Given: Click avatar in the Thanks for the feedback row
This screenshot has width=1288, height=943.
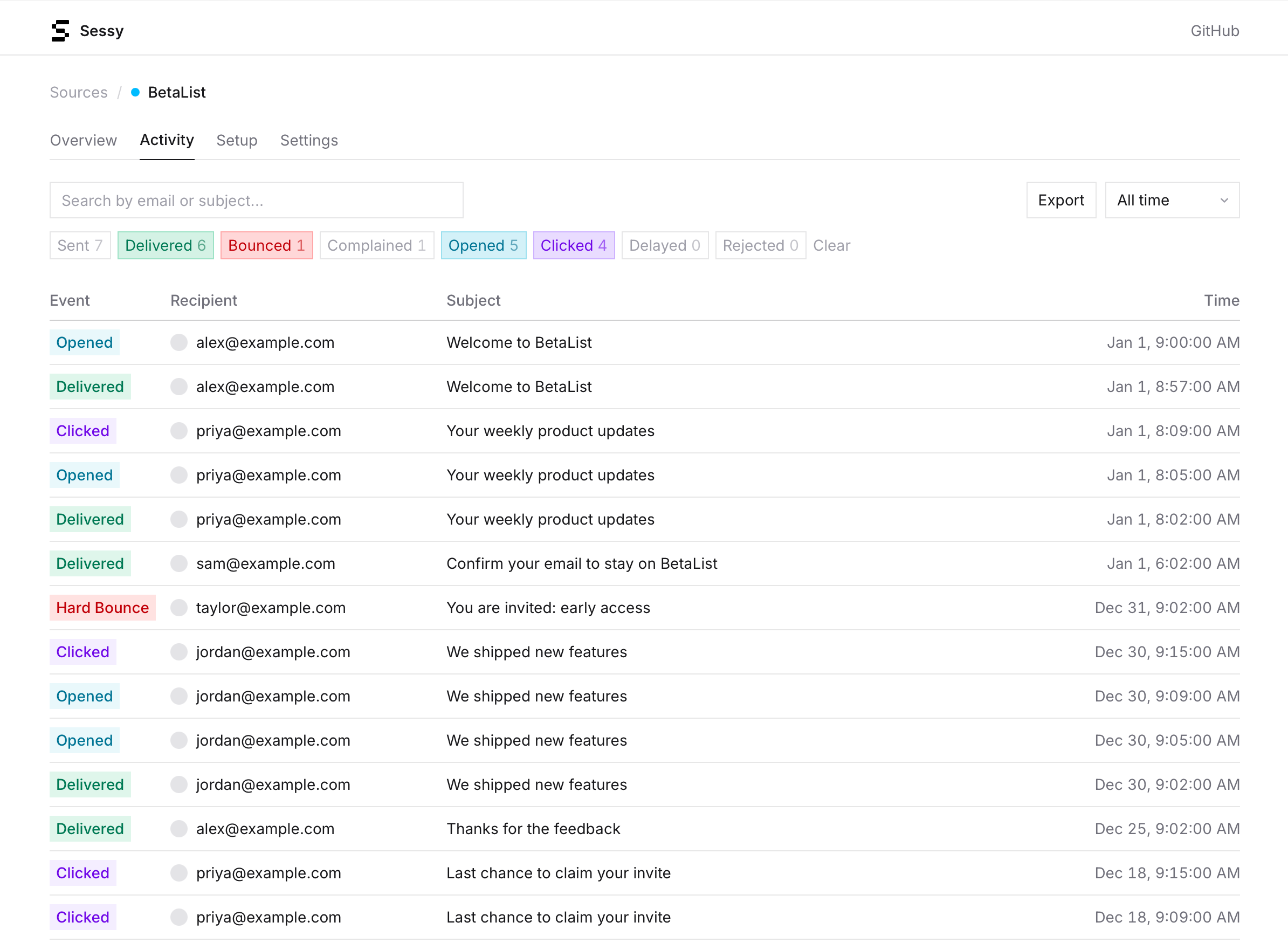Looking at the screenshot, I should 178,828.
